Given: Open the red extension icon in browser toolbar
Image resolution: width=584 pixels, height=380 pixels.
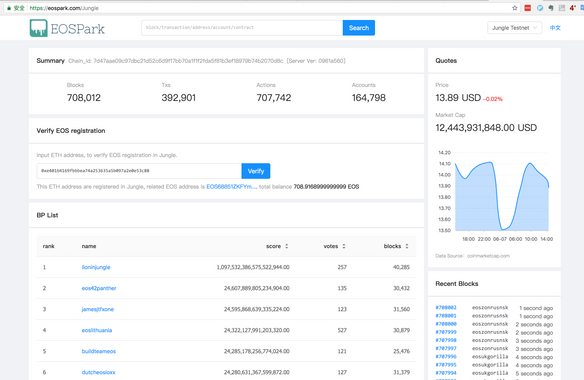Looking at the screenshot, I should click(x=527, y=8).
